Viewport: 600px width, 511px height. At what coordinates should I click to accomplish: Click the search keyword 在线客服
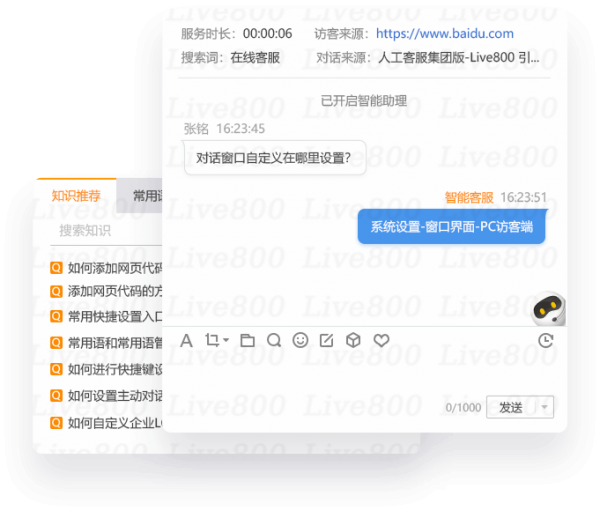click(255, 58)
